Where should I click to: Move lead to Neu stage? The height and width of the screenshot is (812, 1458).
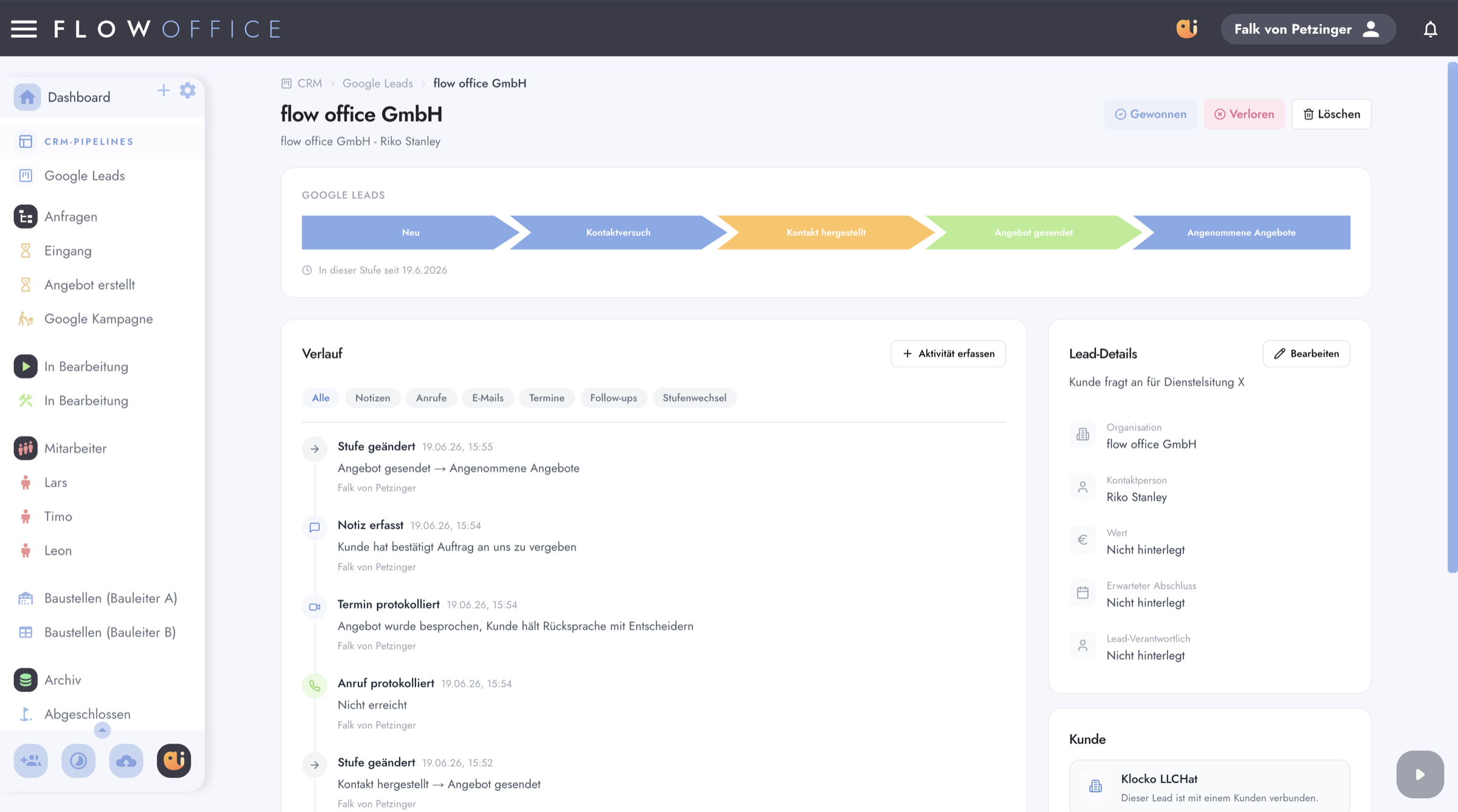coord(410,233)
